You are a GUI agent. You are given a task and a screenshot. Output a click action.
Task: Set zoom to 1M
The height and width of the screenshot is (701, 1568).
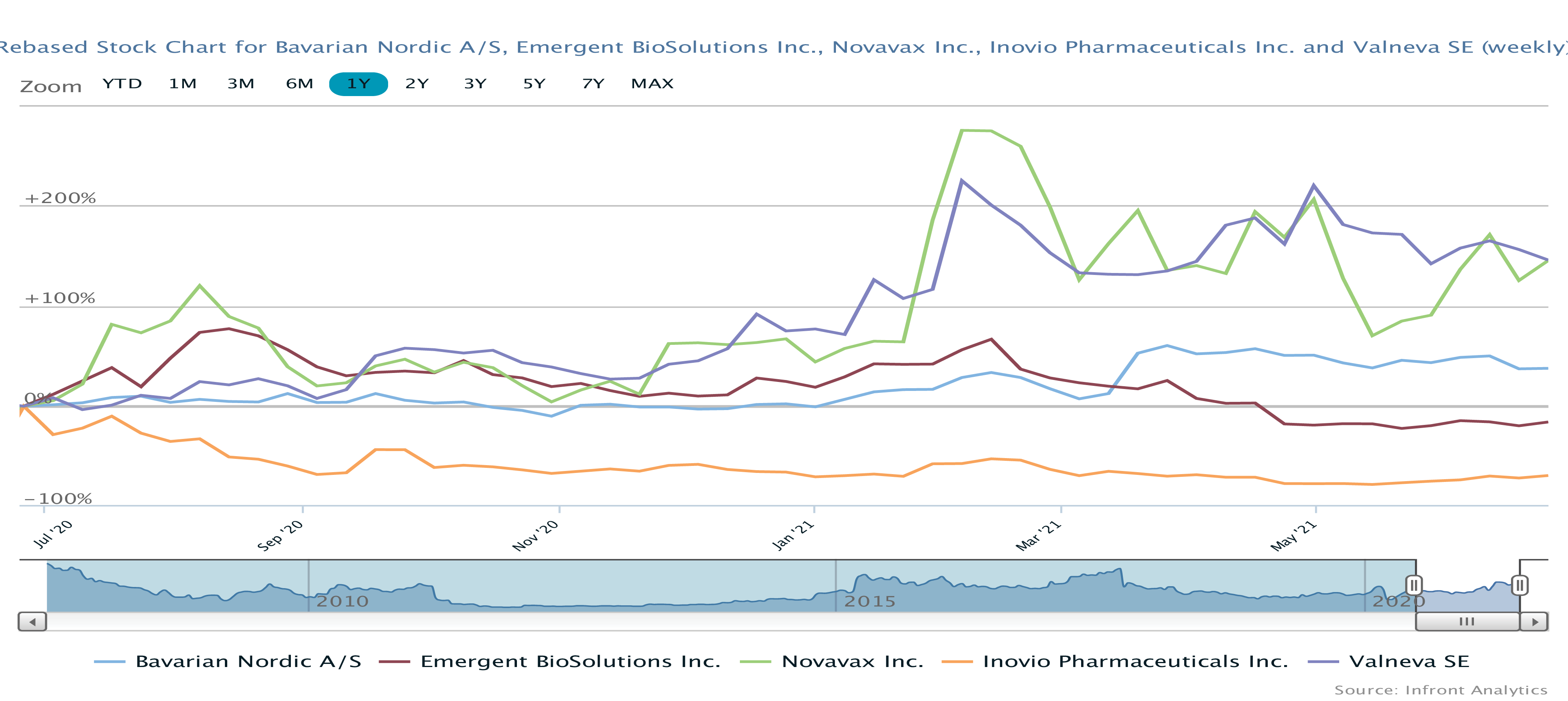point(183,84)
